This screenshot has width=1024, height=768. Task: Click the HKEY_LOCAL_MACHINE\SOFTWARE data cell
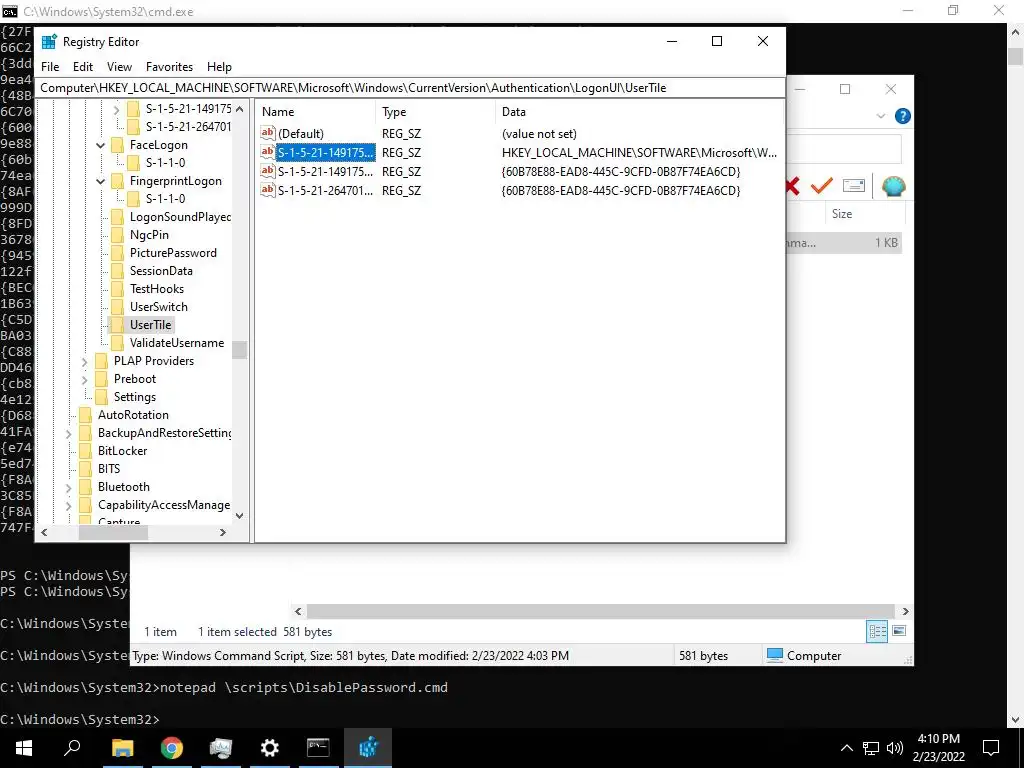tap(639, 153)
